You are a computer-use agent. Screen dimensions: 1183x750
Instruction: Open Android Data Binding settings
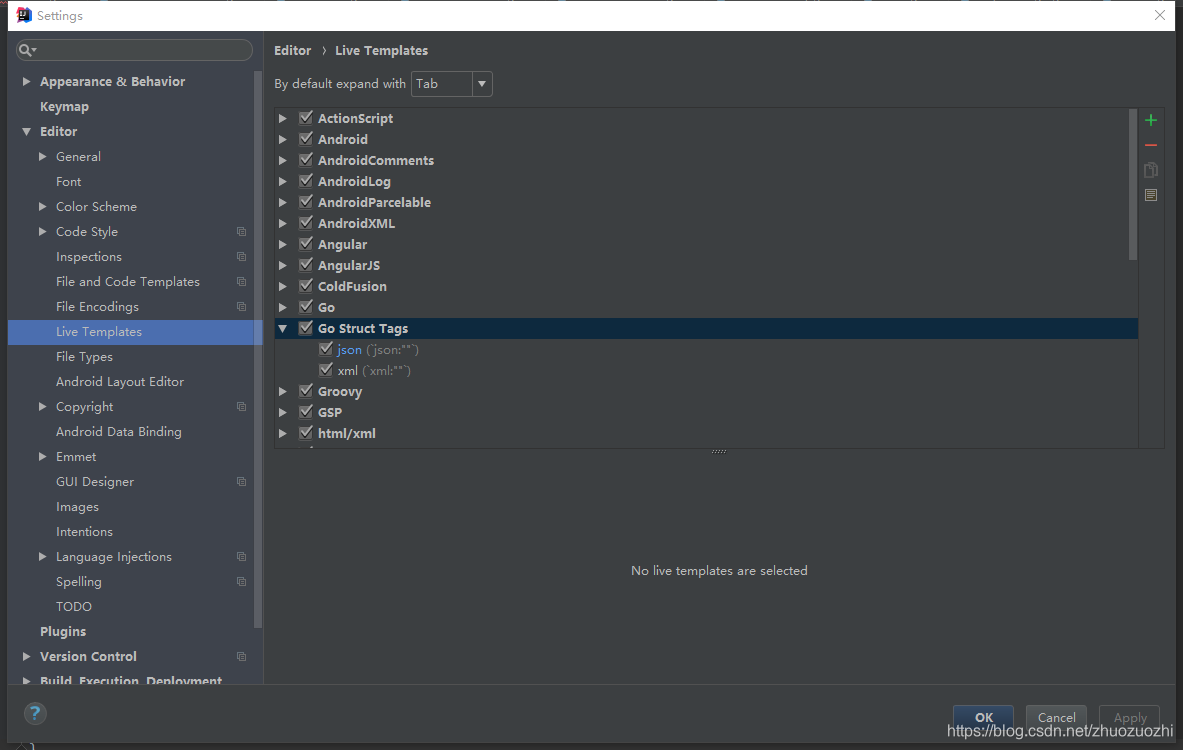(x=118, y=432)
